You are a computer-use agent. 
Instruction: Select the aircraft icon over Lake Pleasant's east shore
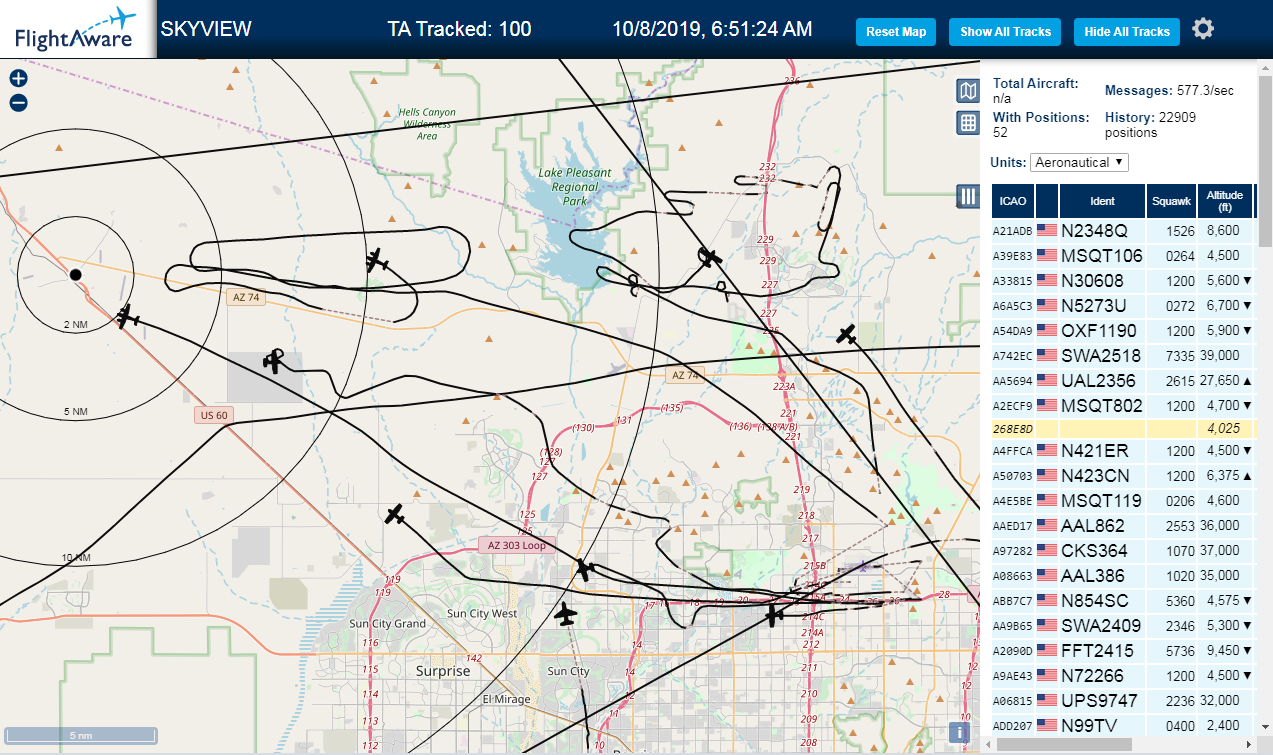point(710,258)
